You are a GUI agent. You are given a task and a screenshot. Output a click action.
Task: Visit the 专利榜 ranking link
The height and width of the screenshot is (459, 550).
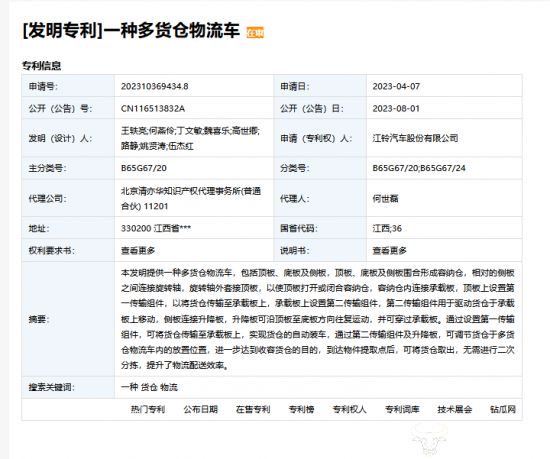[301, 409]
